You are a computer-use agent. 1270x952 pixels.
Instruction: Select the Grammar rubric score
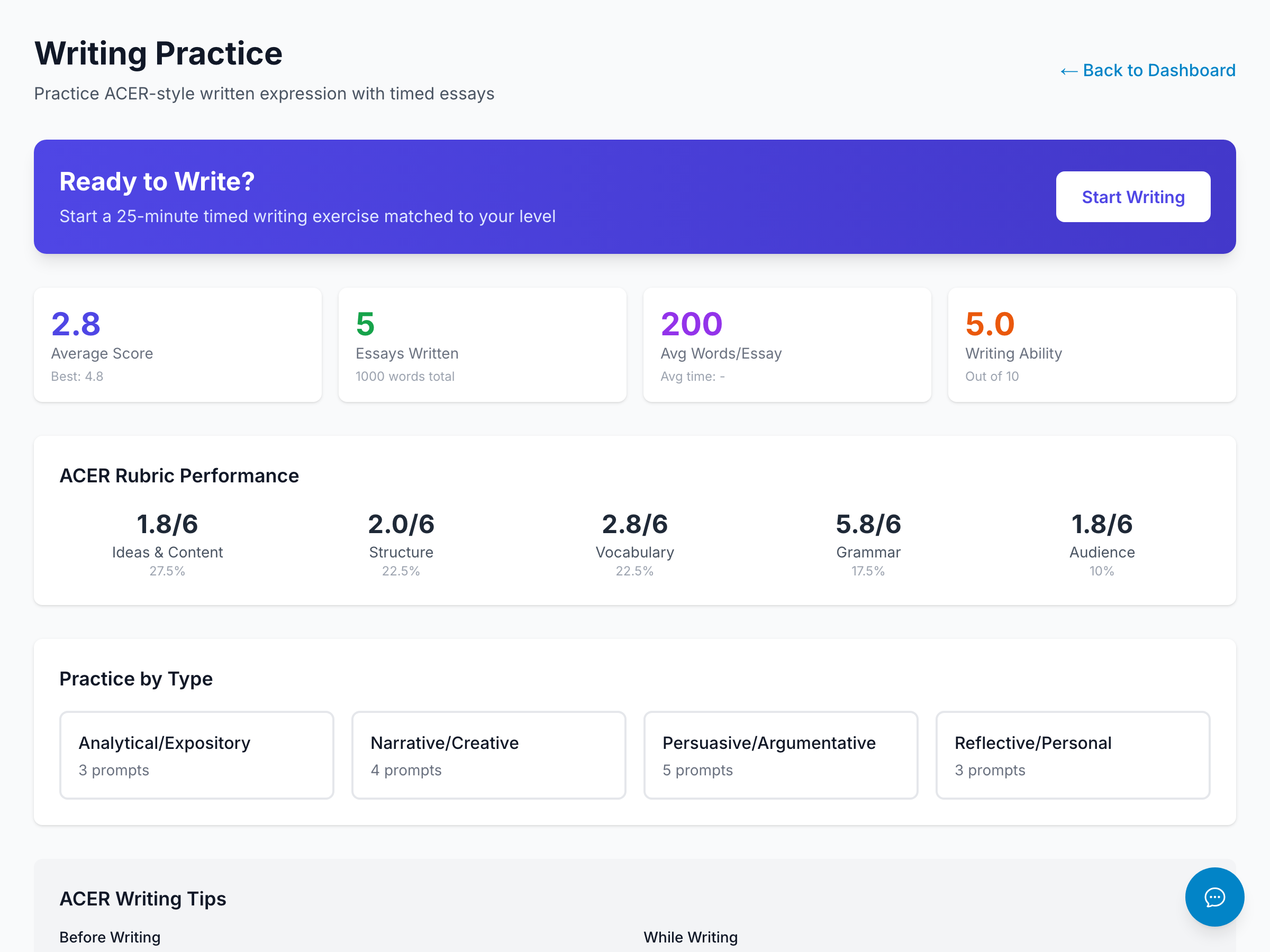[868, 525]
